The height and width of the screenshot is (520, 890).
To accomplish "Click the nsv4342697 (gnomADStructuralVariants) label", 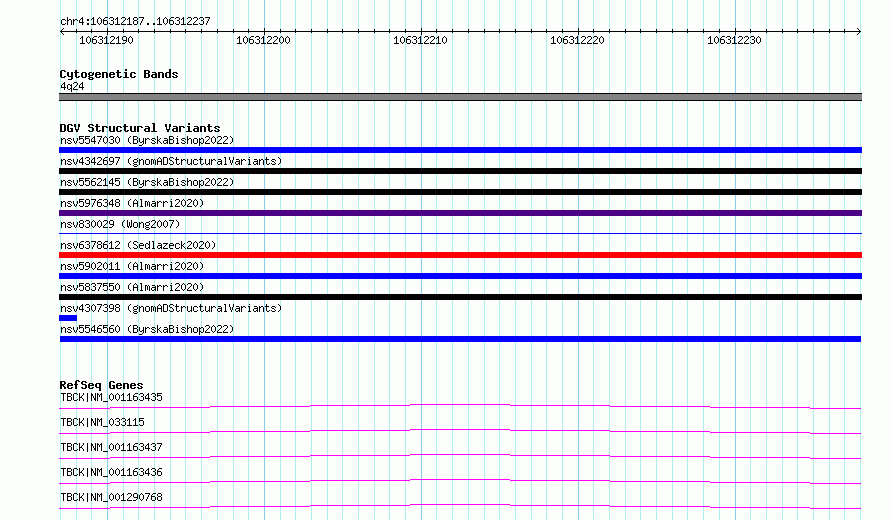I will coord(171,161).
